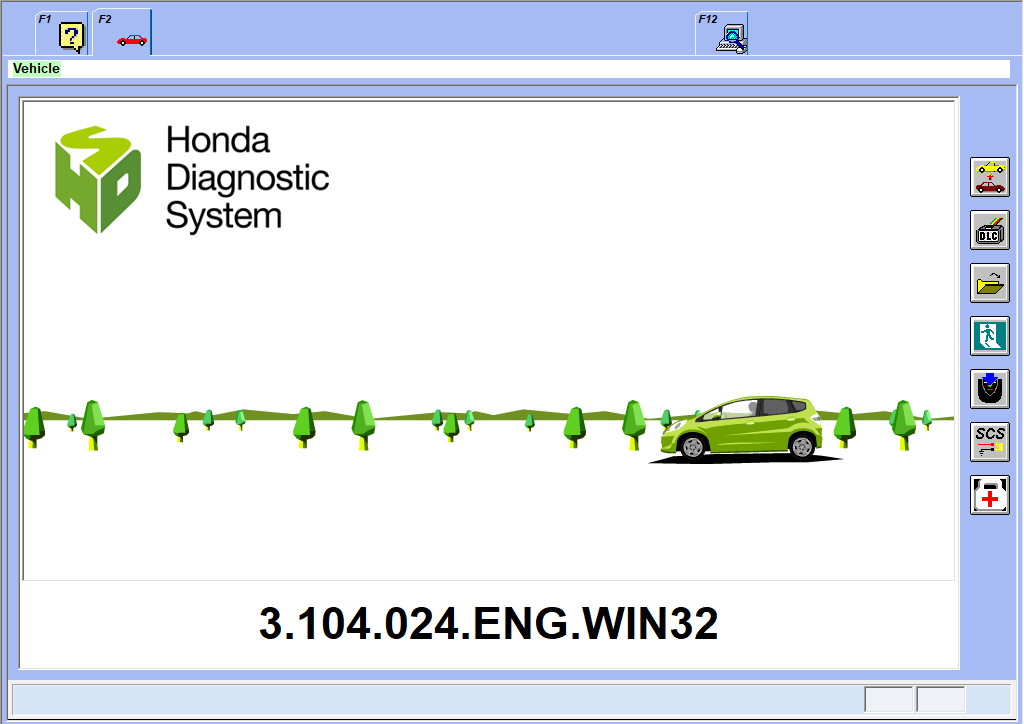Image resolution: width=1024 pixels, height=724 pixels.
Task: Select the F2 vehicle tab with the red car
Action: pos(123,33)
